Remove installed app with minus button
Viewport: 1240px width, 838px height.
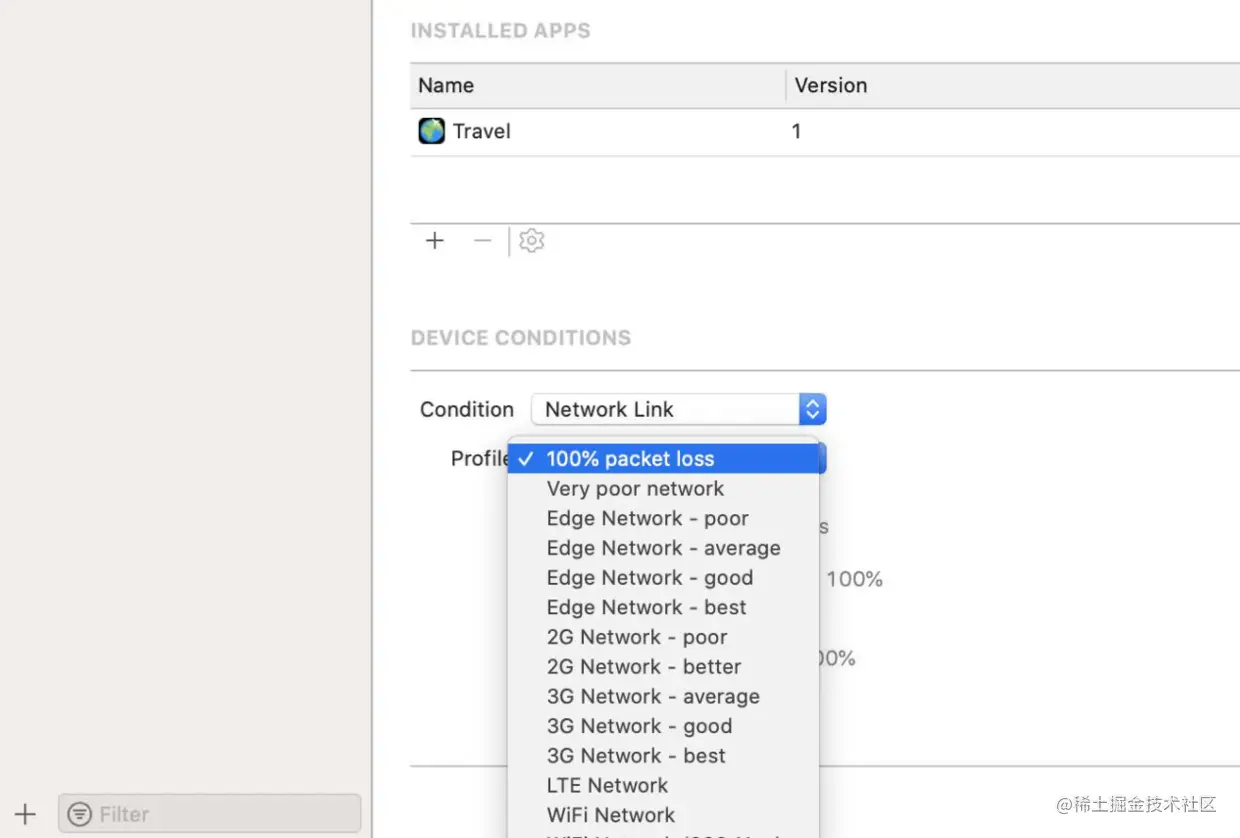point(483,241)
